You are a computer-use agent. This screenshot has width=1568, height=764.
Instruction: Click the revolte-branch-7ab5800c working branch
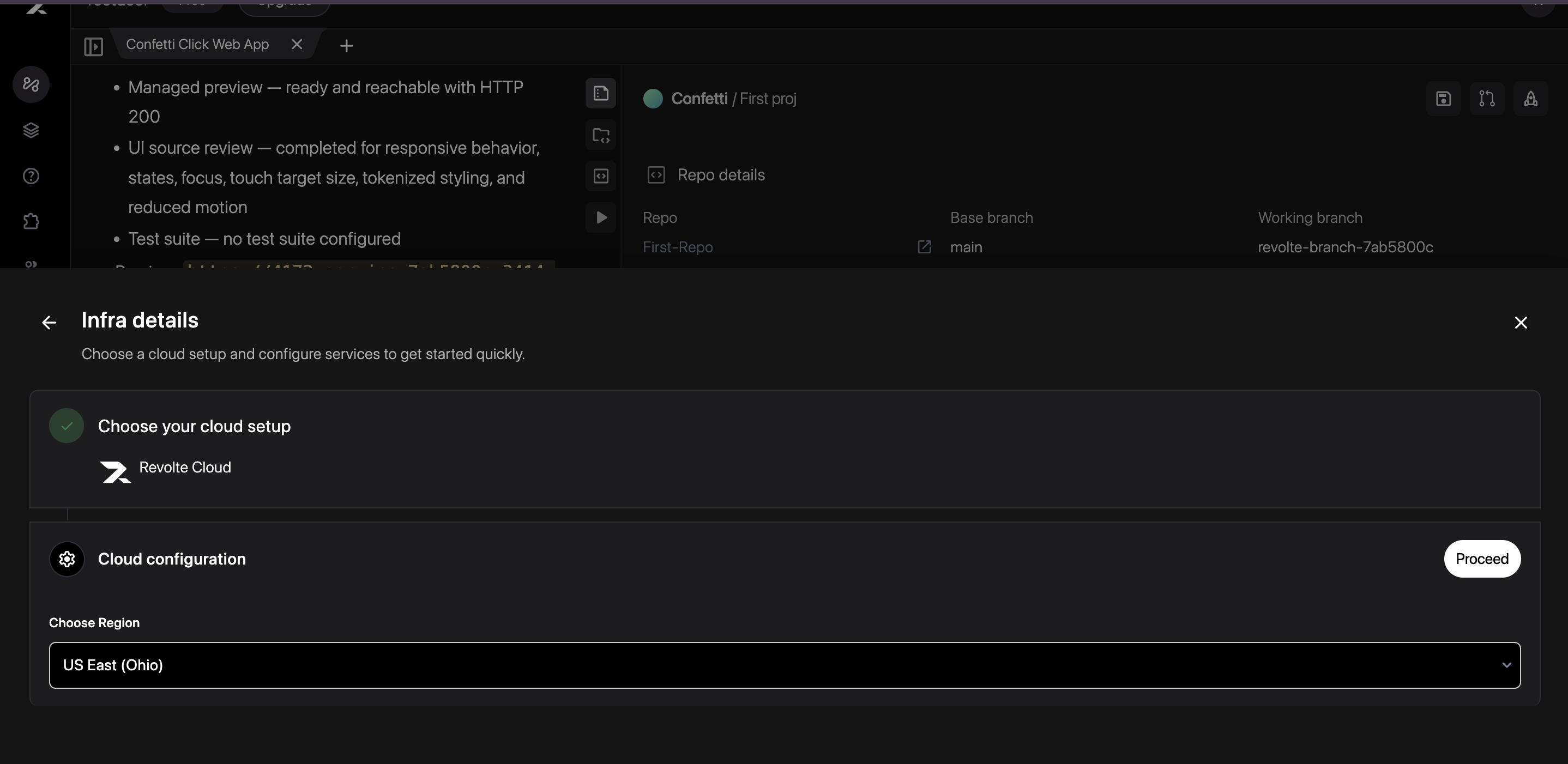point(1345,247)
